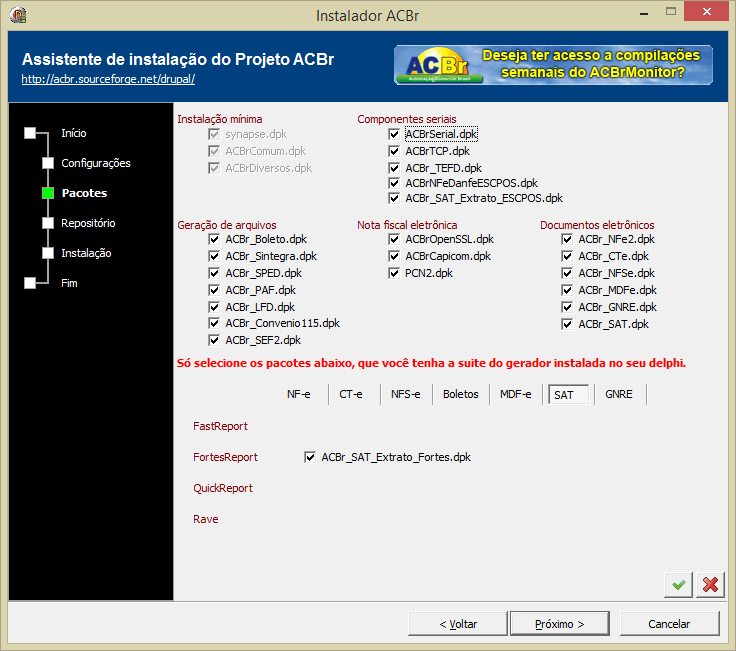Click the disabled ACBrDiversos.dpk checkbox
The image size is (736, 651).
click(x=214, y=168)
